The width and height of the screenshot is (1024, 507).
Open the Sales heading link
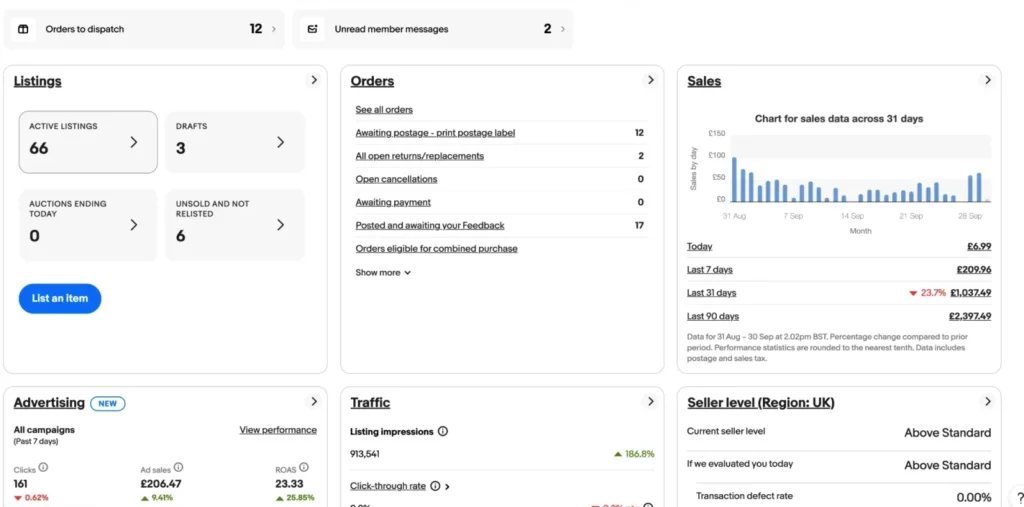[704, 81]
